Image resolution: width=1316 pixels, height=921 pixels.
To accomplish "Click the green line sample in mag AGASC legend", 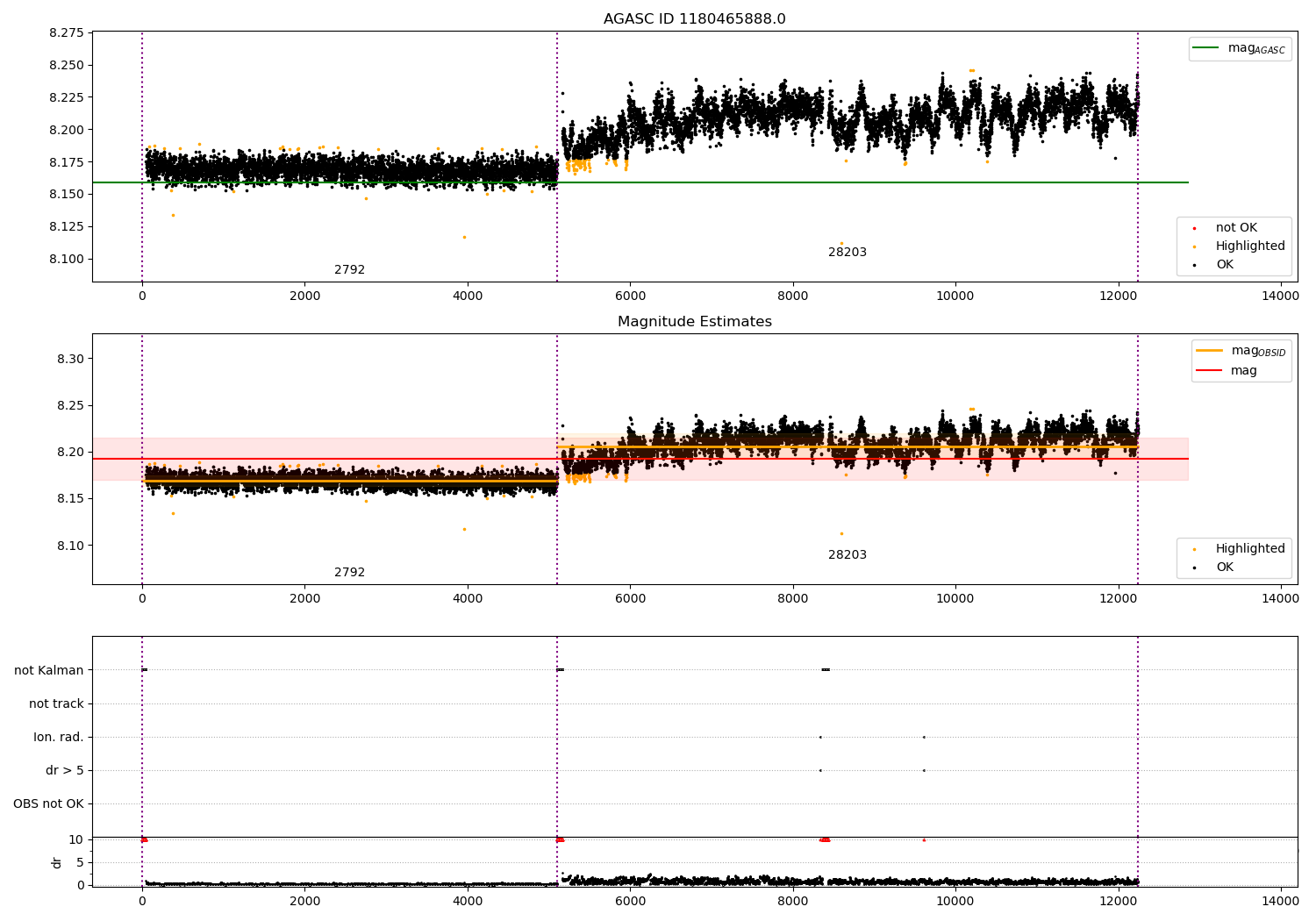I will pyautogui.click(x=1206, y=48).
